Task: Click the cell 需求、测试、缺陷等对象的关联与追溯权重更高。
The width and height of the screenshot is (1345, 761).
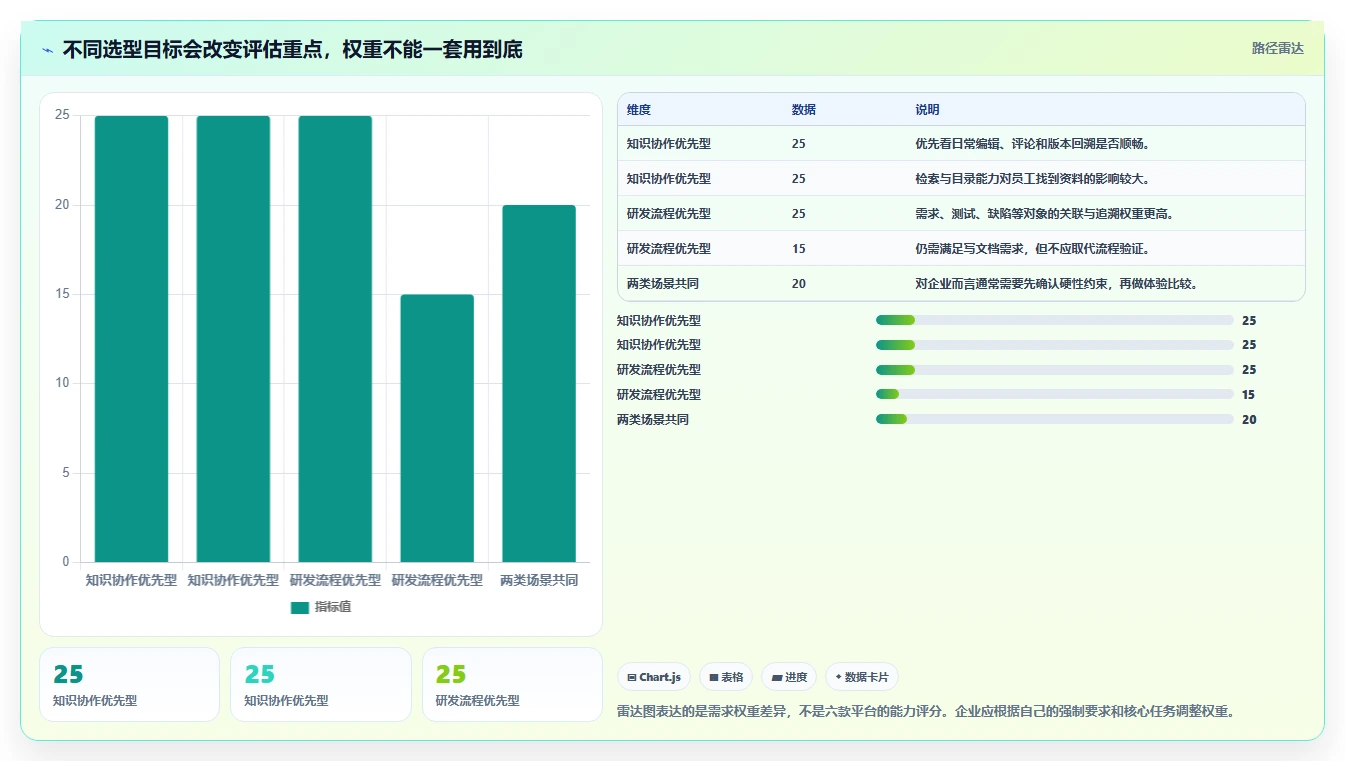Action: point(1045,214)
